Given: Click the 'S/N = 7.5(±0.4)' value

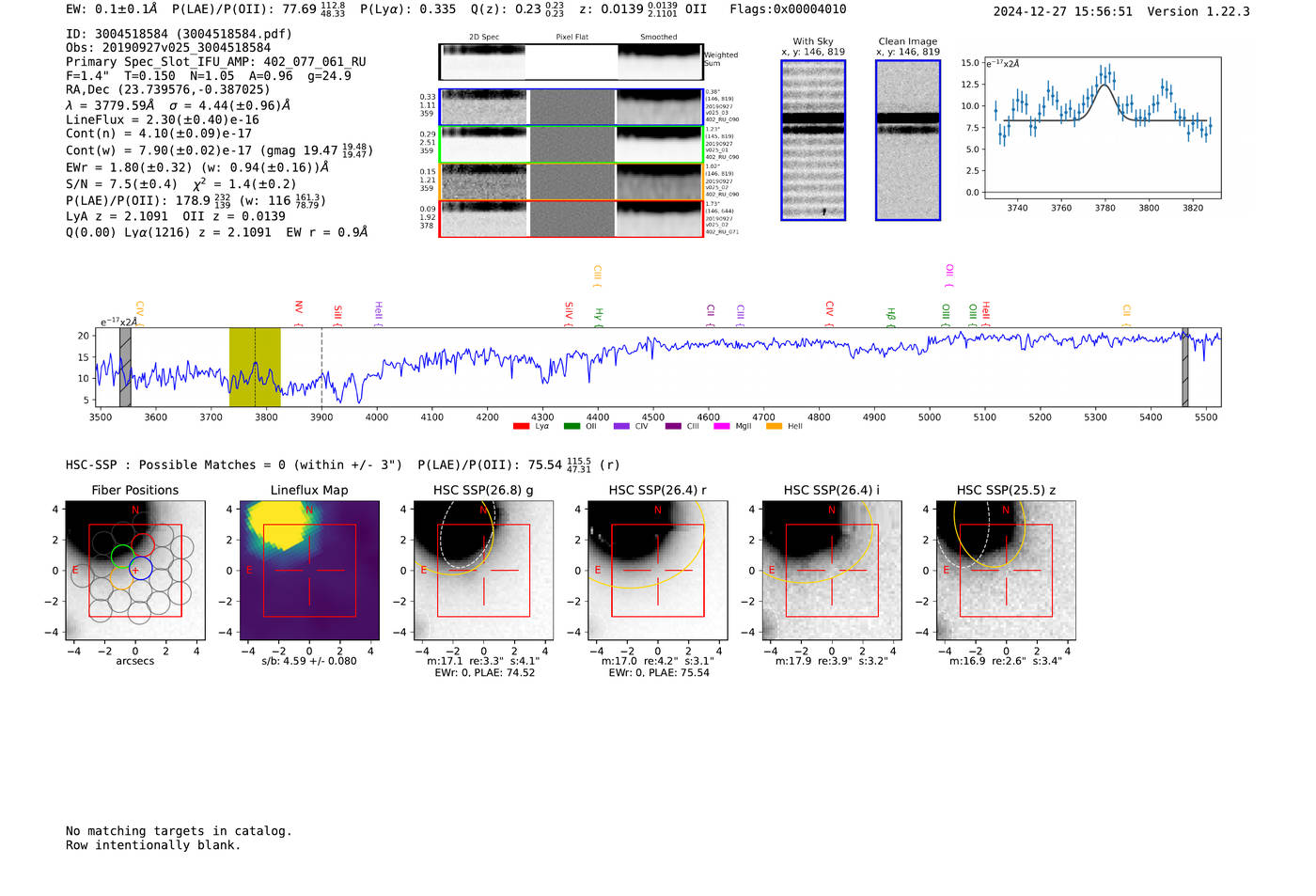Looking at the screenshot, I should (121, 184).
